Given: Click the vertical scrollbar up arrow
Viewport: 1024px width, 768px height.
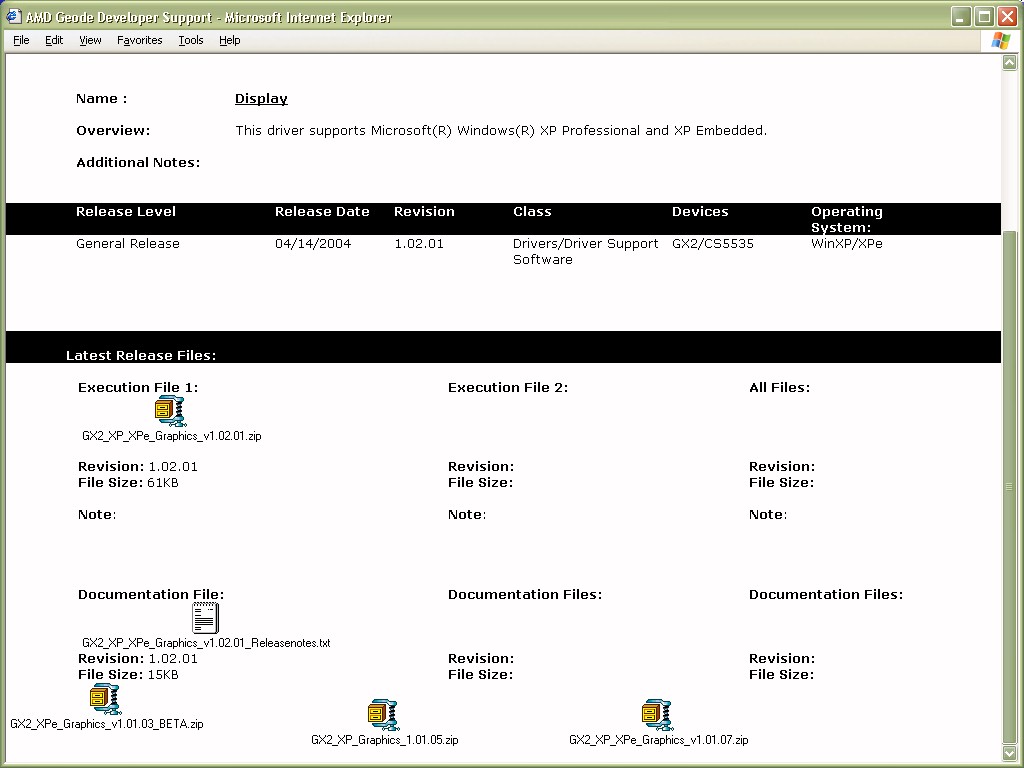Looking at the screenshot, I should pyautogui.click(x=1010, y=63).
